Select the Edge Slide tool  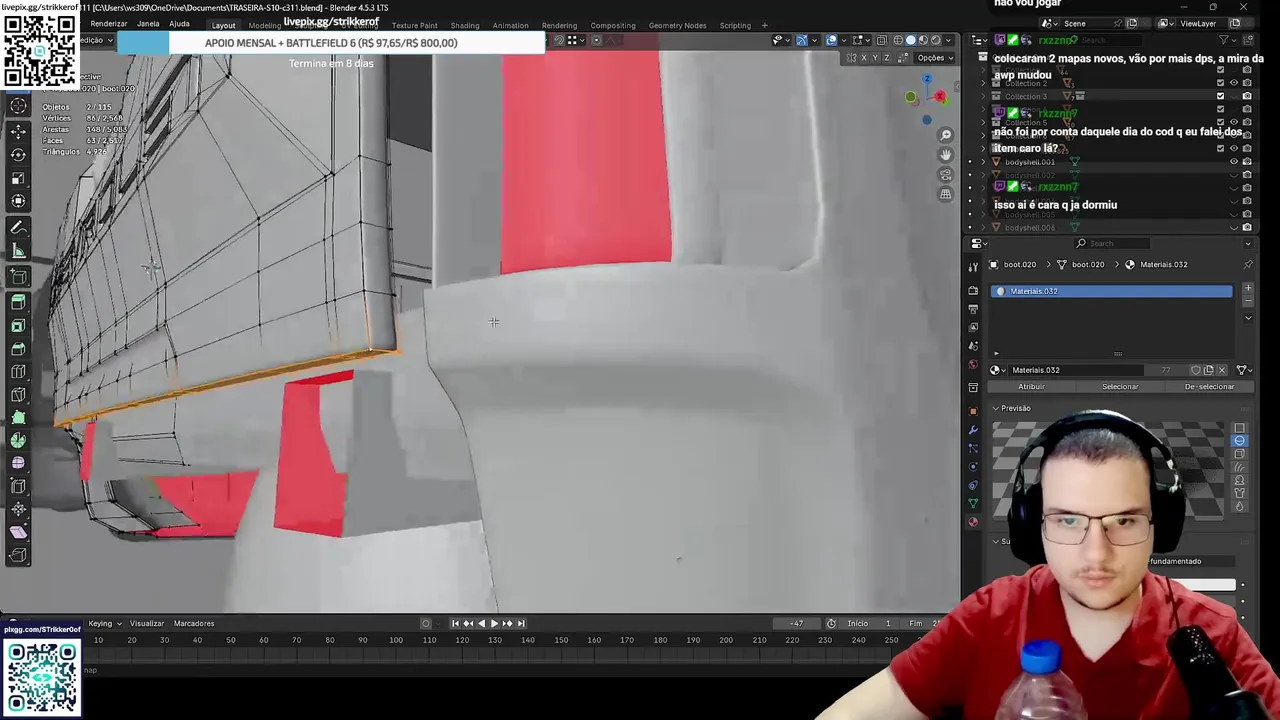(18, 486)
